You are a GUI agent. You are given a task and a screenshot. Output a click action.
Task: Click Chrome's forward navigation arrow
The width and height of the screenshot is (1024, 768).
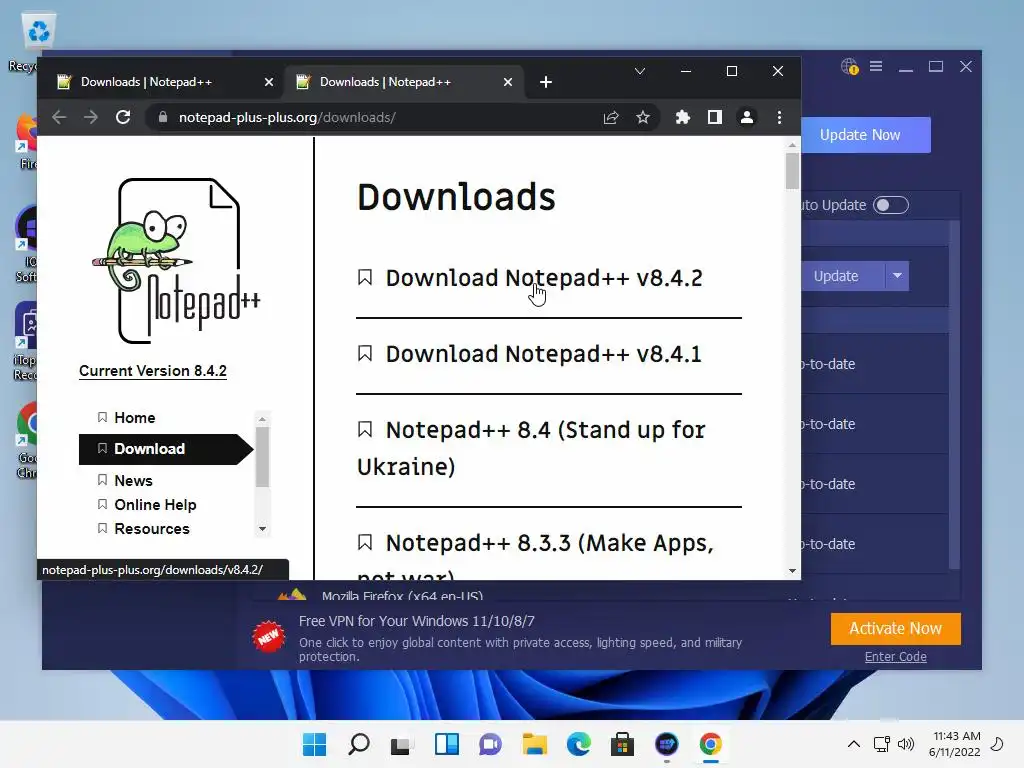click(x=91, y=118)
